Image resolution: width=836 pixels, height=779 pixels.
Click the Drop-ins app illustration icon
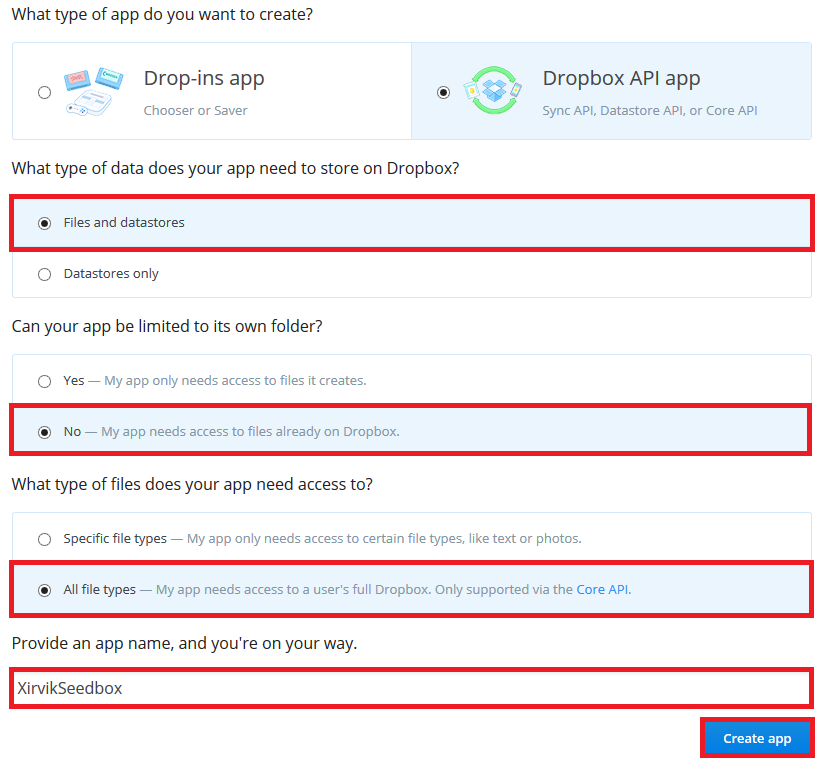tap(93, 92)
